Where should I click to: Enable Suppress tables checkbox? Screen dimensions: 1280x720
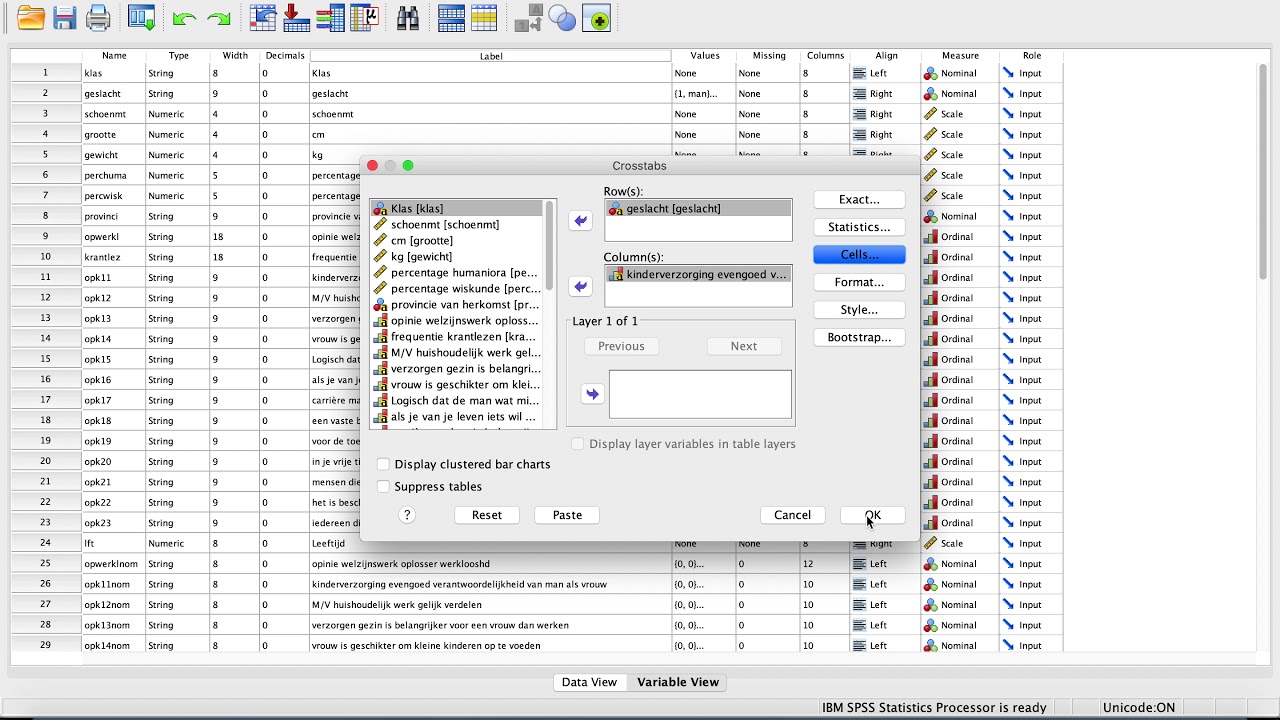pos(383,486)
